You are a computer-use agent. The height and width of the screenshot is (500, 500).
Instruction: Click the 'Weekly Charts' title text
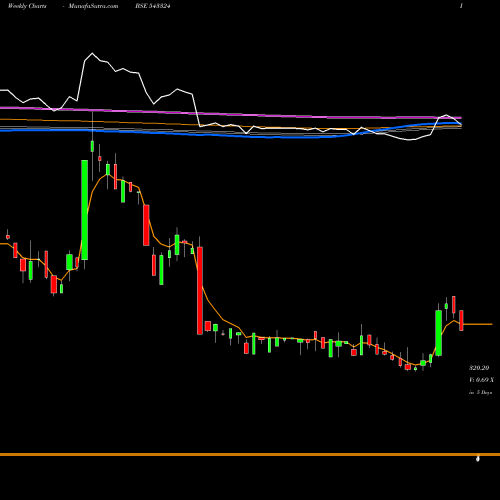tap(27, 6)
